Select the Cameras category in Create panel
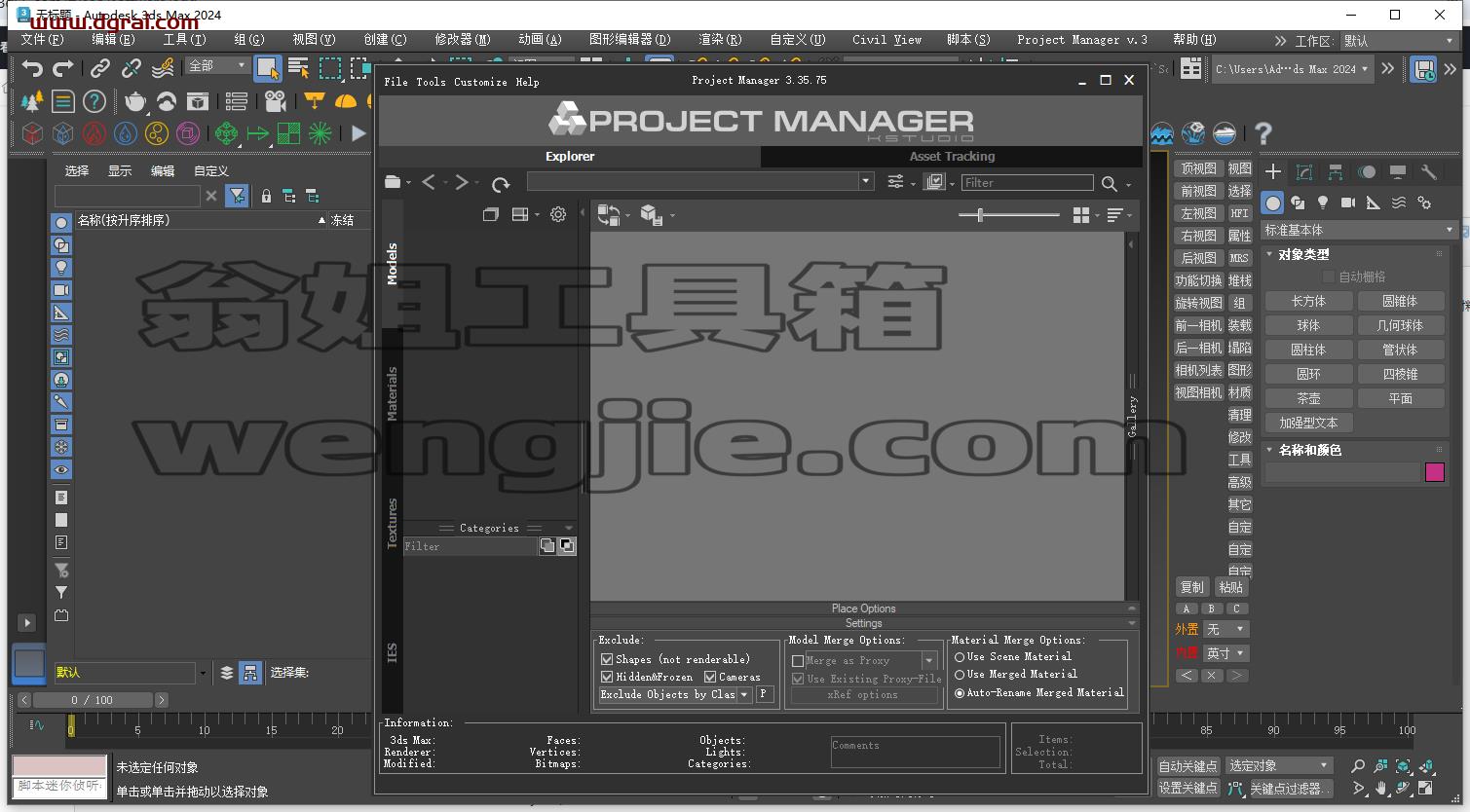The image size is (1470, 812). 1348,203
